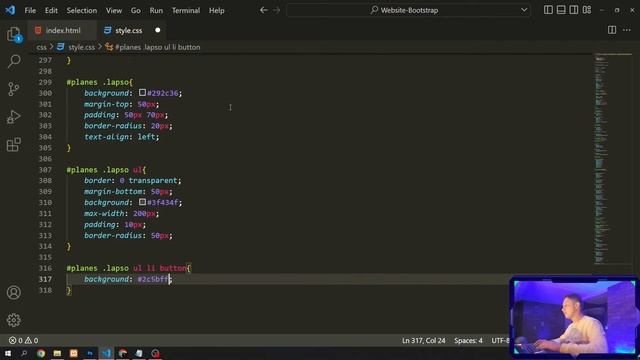
Task: Open the File menu
Action: pos(30,10)
